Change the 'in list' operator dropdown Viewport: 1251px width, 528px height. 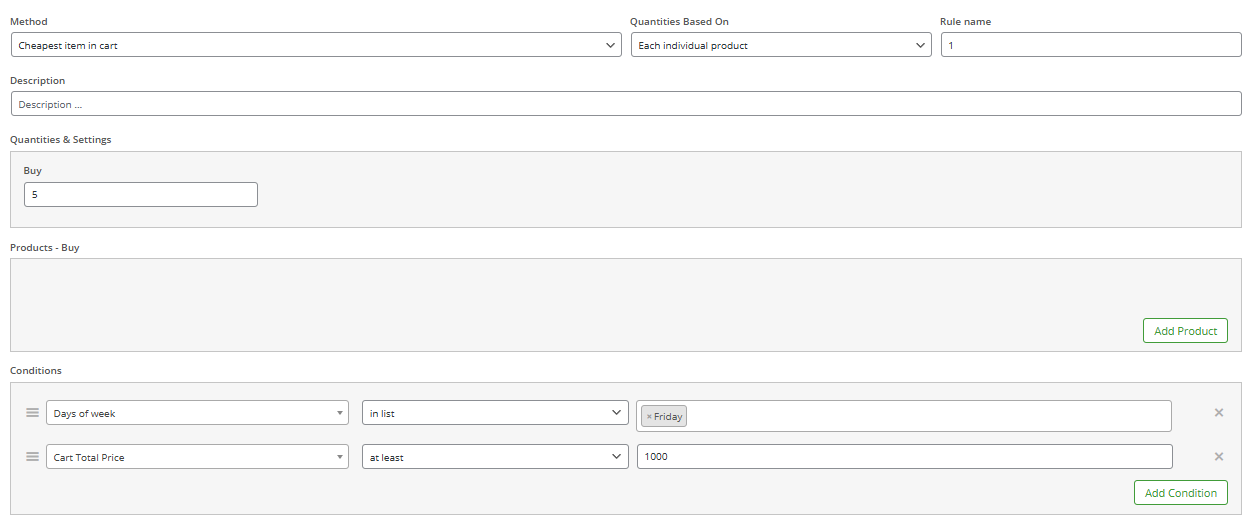click(495, 413)
